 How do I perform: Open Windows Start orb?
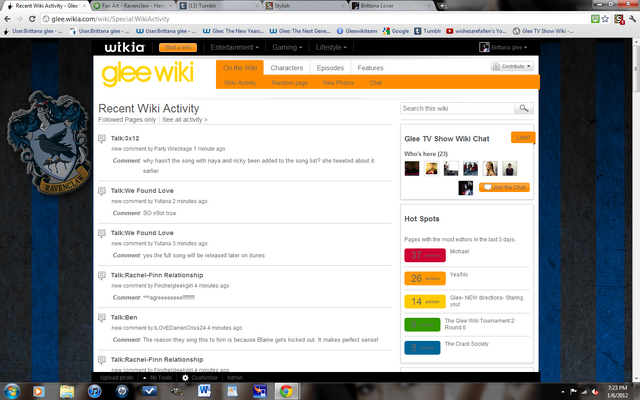coord(11,391)
